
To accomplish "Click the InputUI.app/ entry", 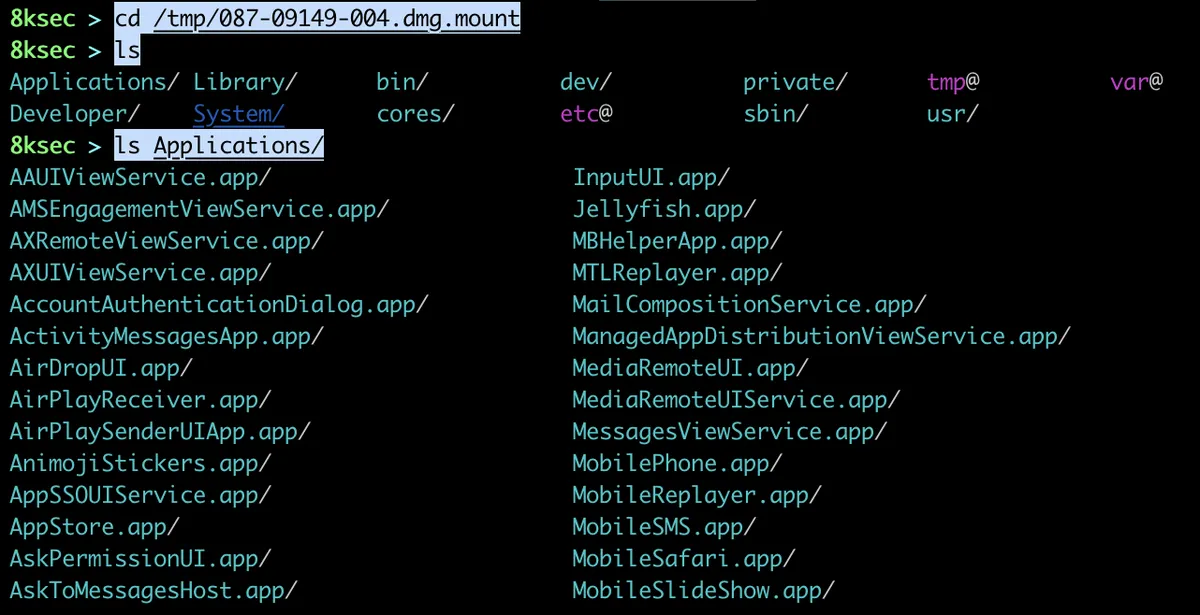I will click(651, 178).
